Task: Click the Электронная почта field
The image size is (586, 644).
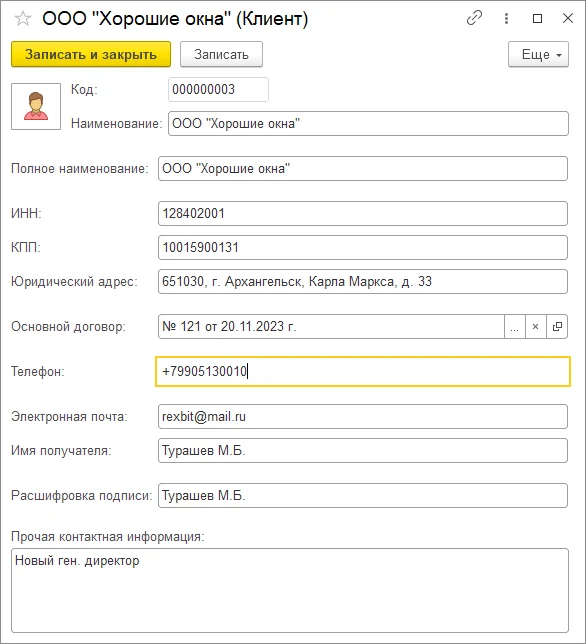Action: pyautogui.click(x=363, y=416)
